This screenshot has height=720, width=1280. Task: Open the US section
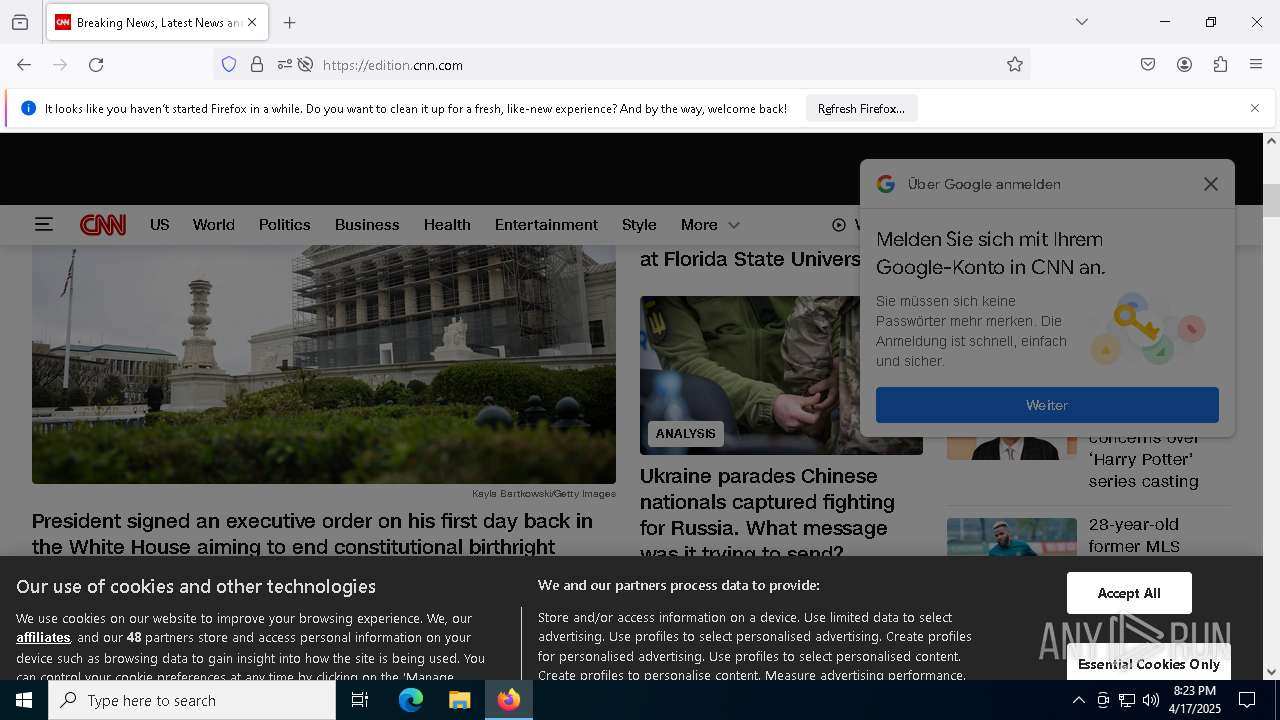tap(160, 225)
